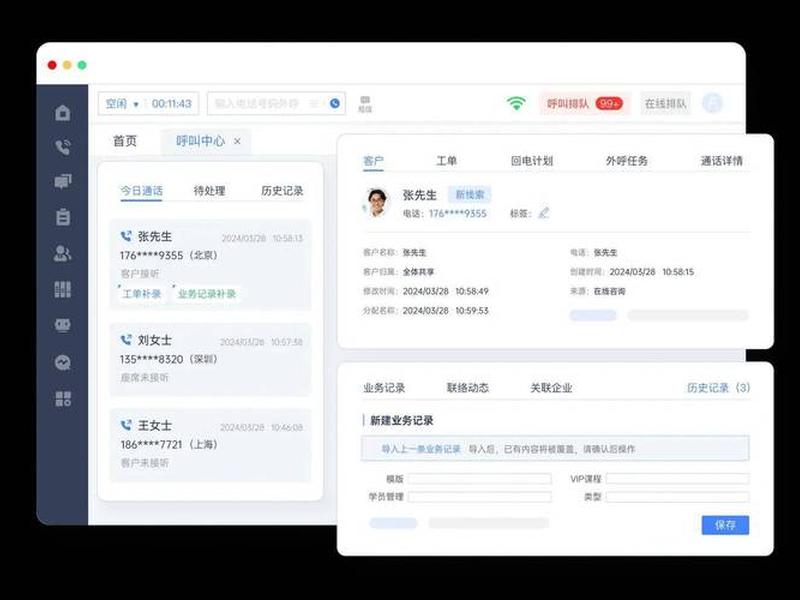Open the VIP课程 dropdown field
The height and width of the screenshot is (600, 800).
tap(678, 479)
